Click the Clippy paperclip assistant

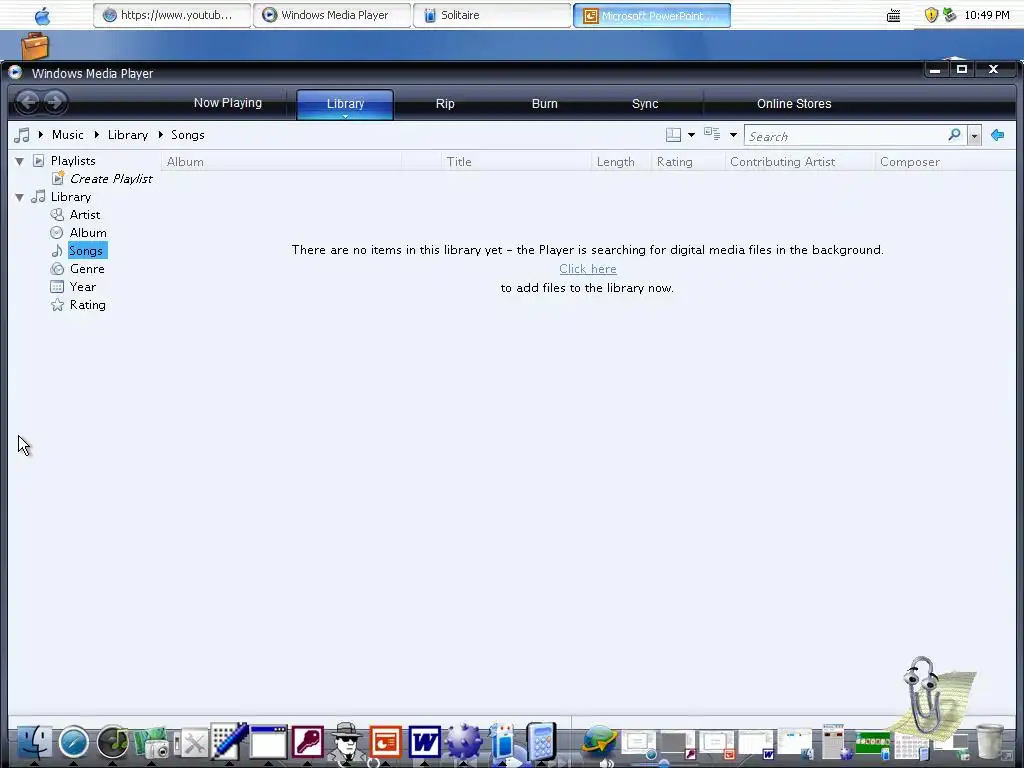point(922,694)
